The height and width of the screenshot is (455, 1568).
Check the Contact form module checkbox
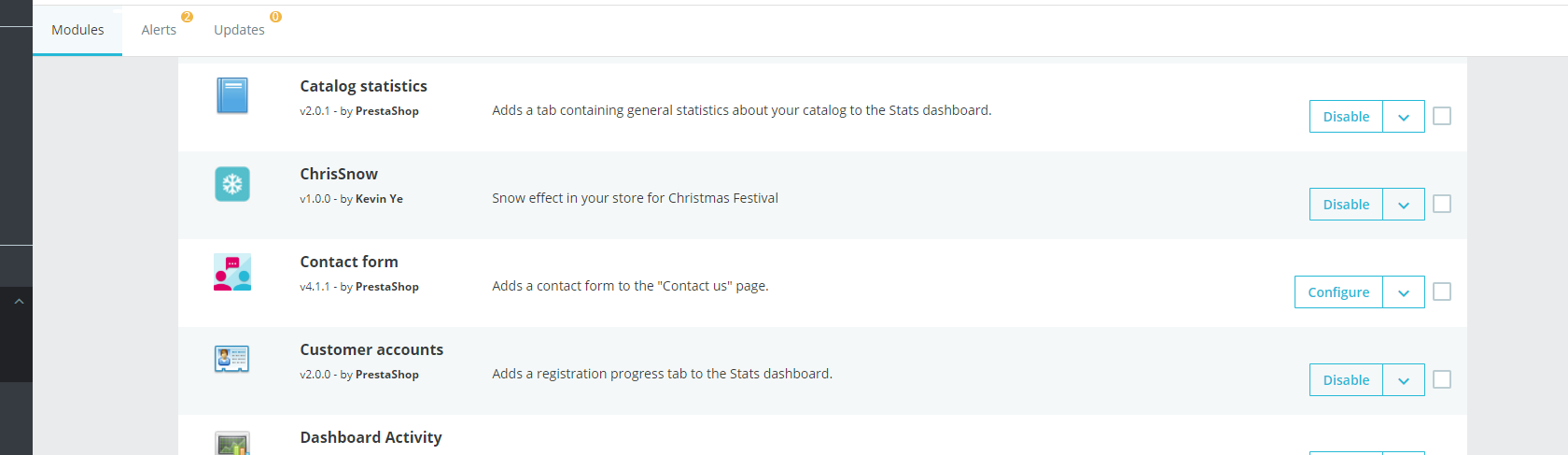click(1442, 291)
